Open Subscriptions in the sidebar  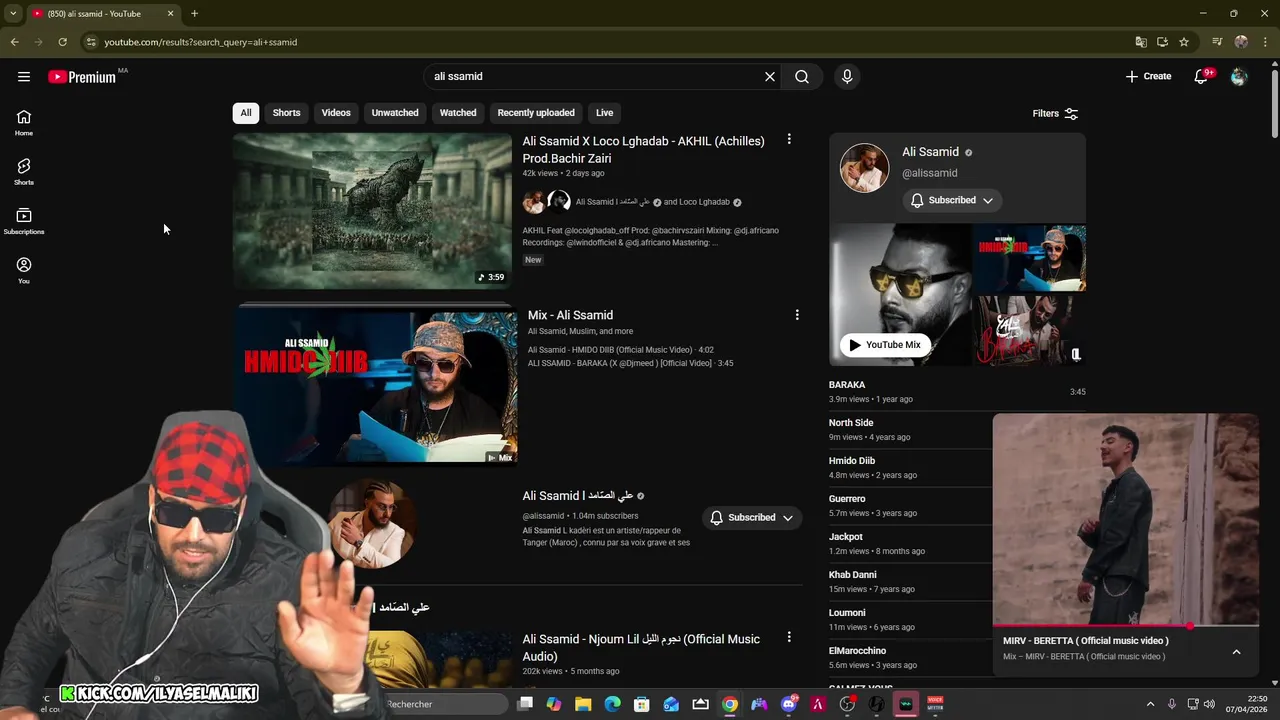(x=24, y=221)
